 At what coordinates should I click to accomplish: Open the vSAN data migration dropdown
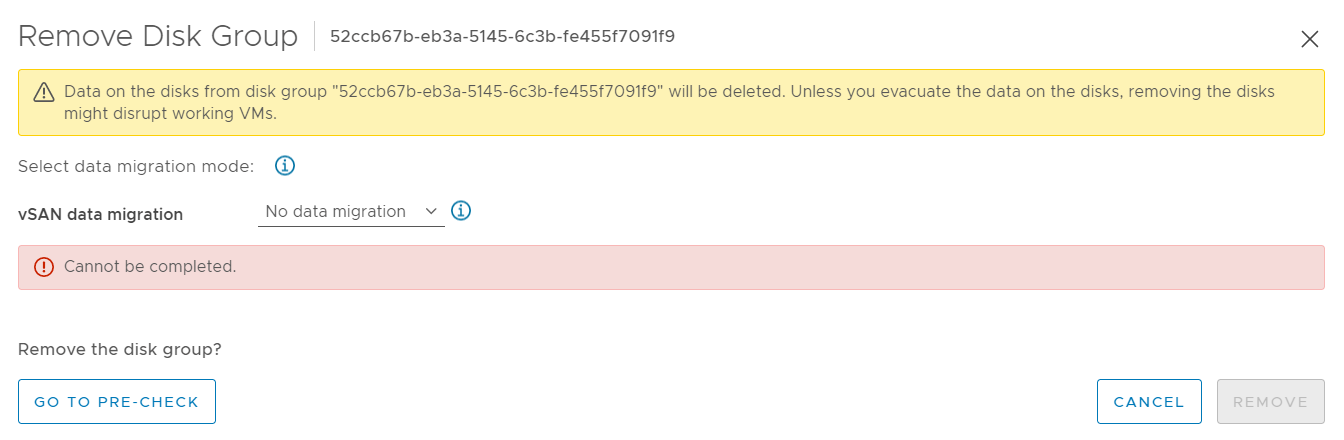pos(351,212)
